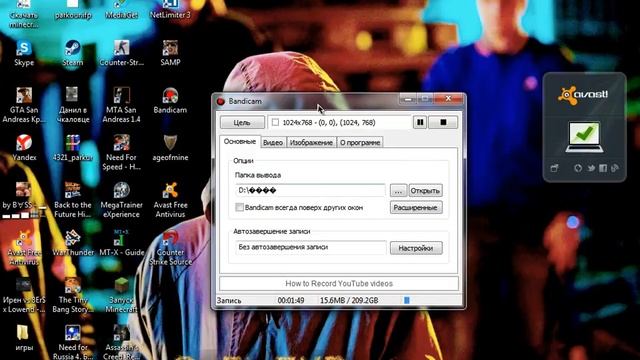Click the Цель button

pos(242,122)
